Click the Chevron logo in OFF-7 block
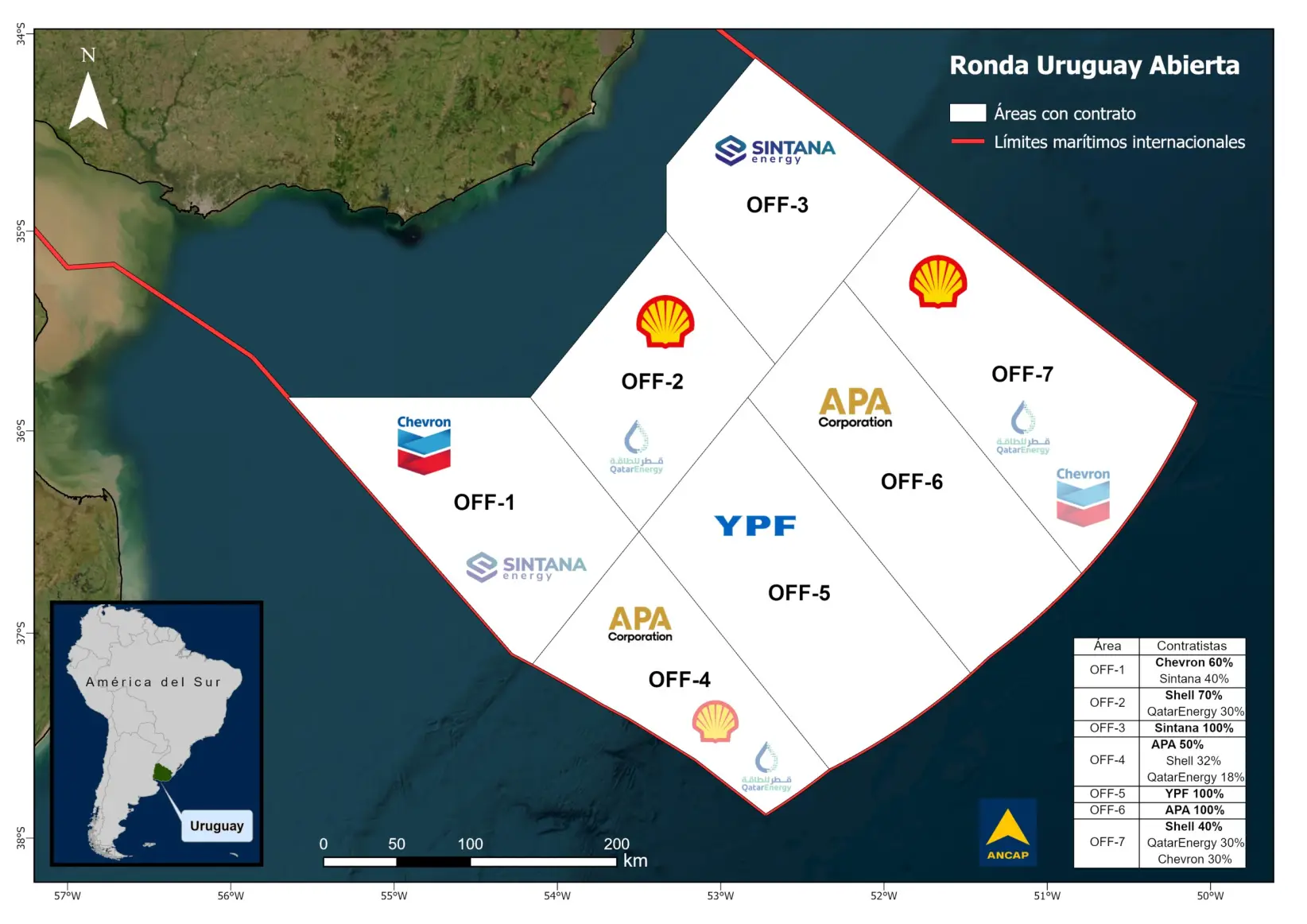The width and height of the screenshot is (1307, 924). [1083, 497]
